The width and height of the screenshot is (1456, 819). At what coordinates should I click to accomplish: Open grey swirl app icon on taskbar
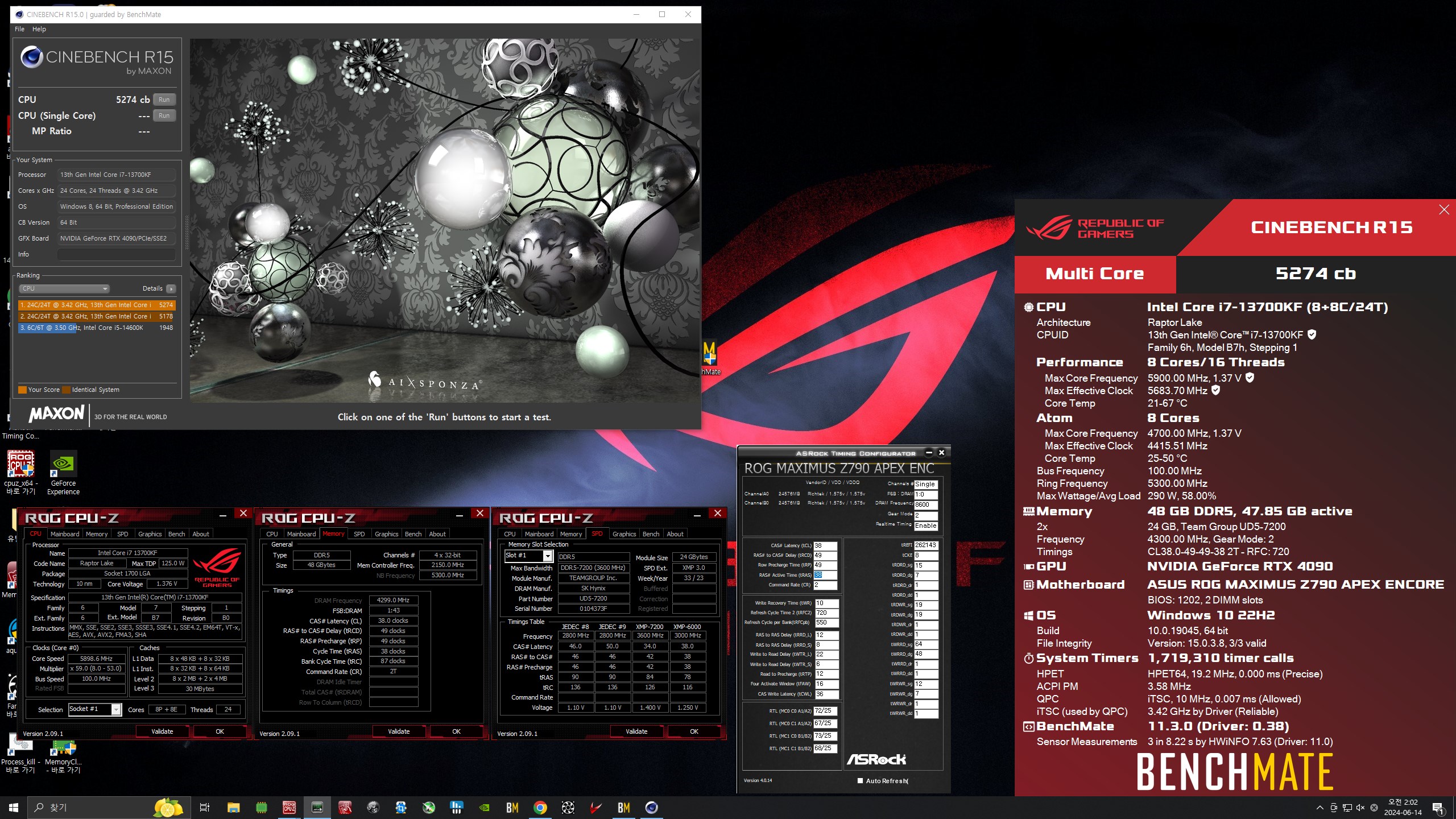coord(373,807)
